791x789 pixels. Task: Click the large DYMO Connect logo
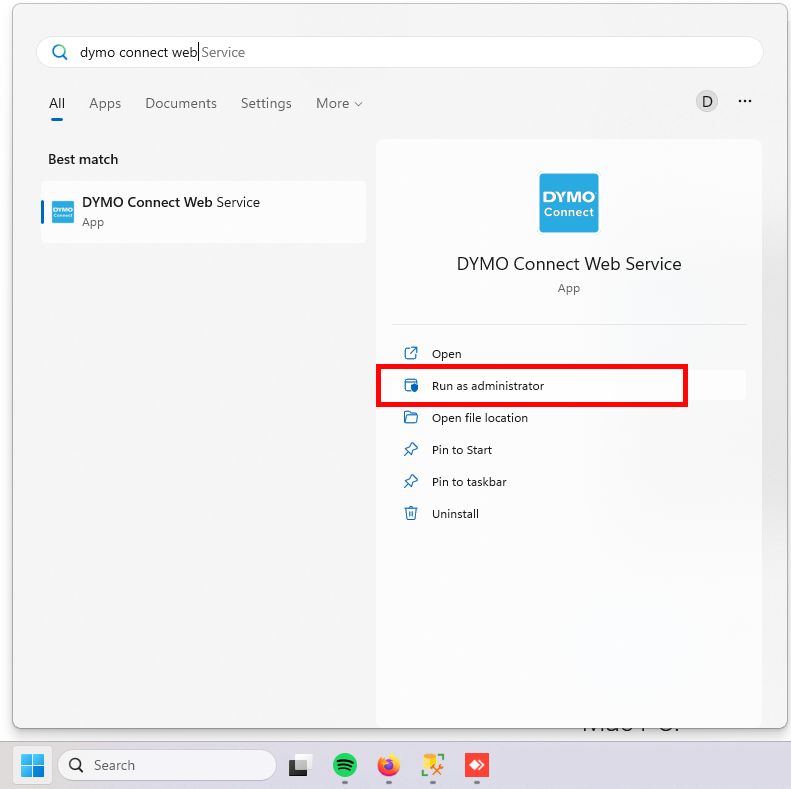pos(568,203)
